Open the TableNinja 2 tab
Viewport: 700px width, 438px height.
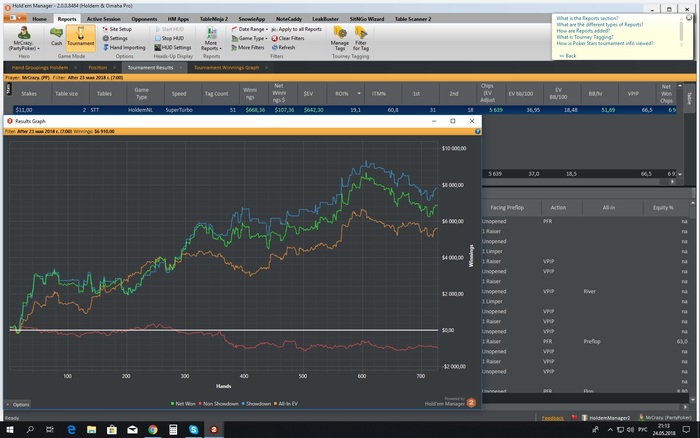[214, 19]
